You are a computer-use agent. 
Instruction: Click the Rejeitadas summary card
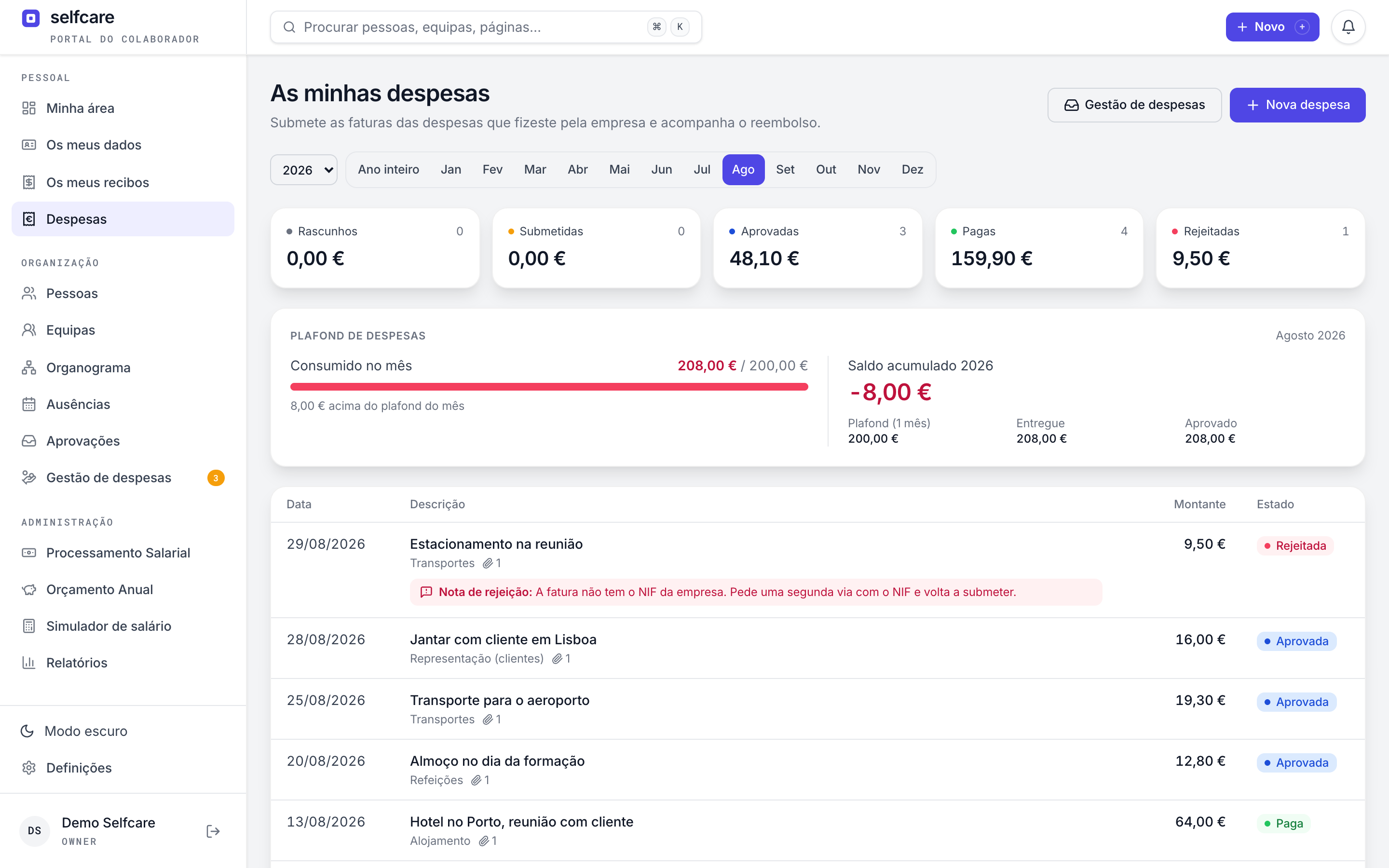(x=1260, y=248)
